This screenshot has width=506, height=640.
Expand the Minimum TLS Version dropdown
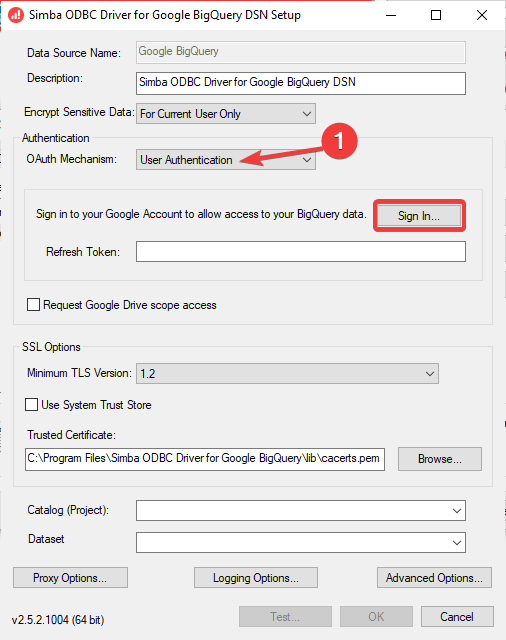click(287, 373)
